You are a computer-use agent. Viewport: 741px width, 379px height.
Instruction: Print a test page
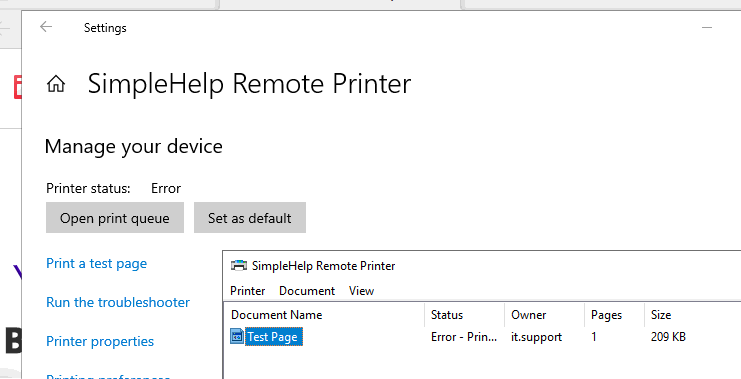point(96,263)
